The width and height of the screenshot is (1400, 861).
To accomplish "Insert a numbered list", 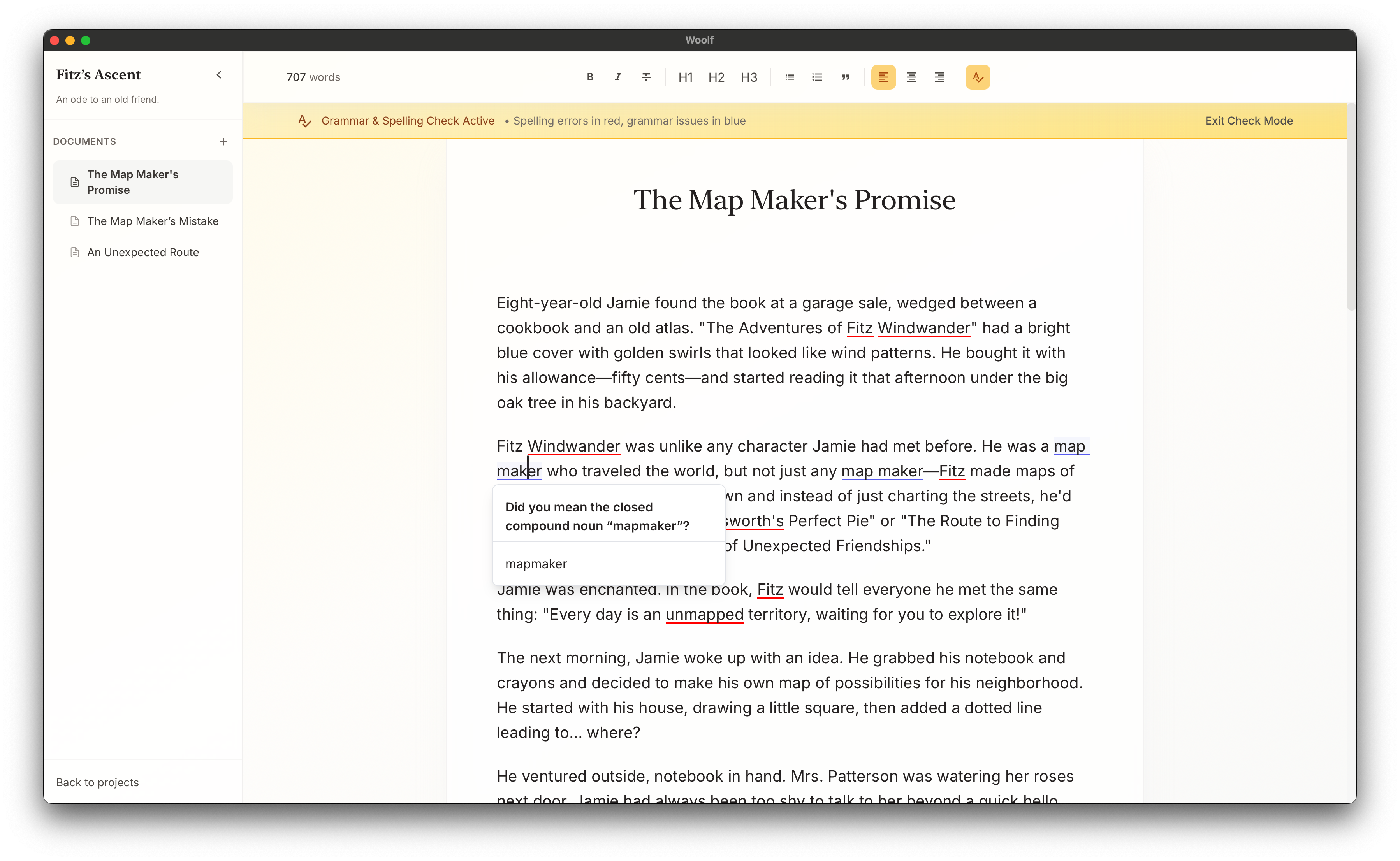I will [x=817, y=77].
